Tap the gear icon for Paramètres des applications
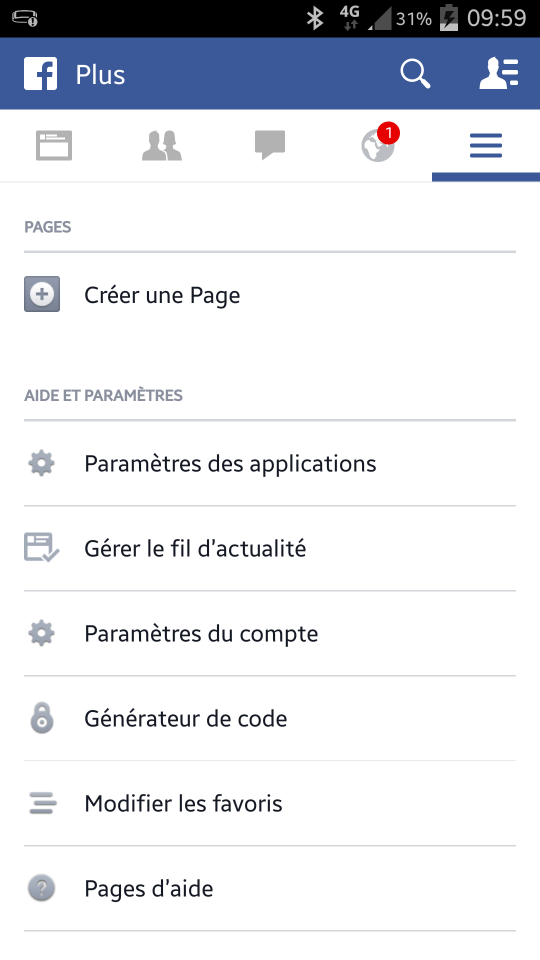Screen dimensions: 540x960 coord(42,463)
